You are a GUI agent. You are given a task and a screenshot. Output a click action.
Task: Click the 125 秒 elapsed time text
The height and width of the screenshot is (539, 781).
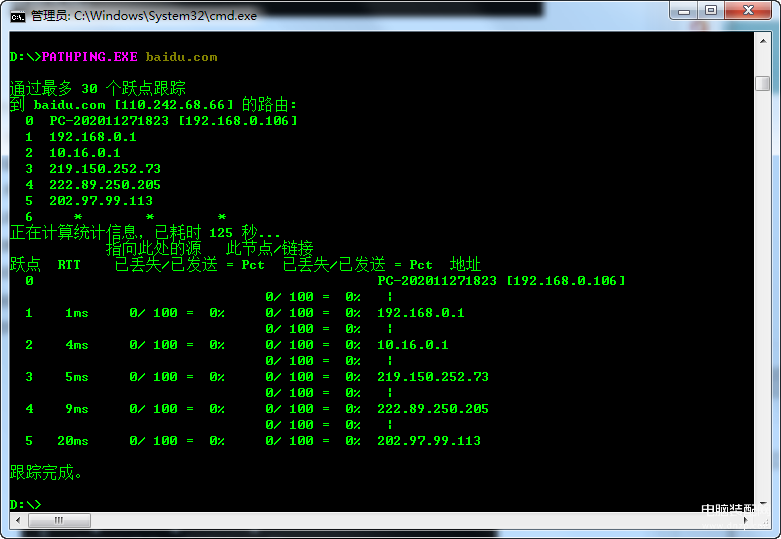tap(233, 232)
